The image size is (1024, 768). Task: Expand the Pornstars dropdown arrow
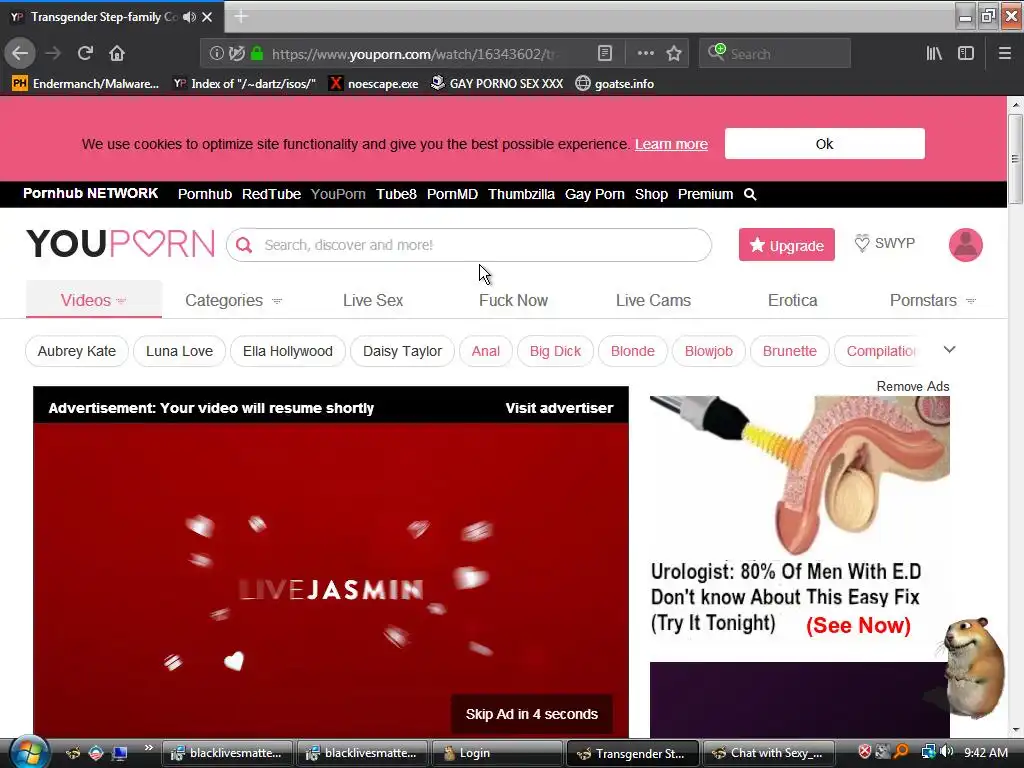point(971,301)
